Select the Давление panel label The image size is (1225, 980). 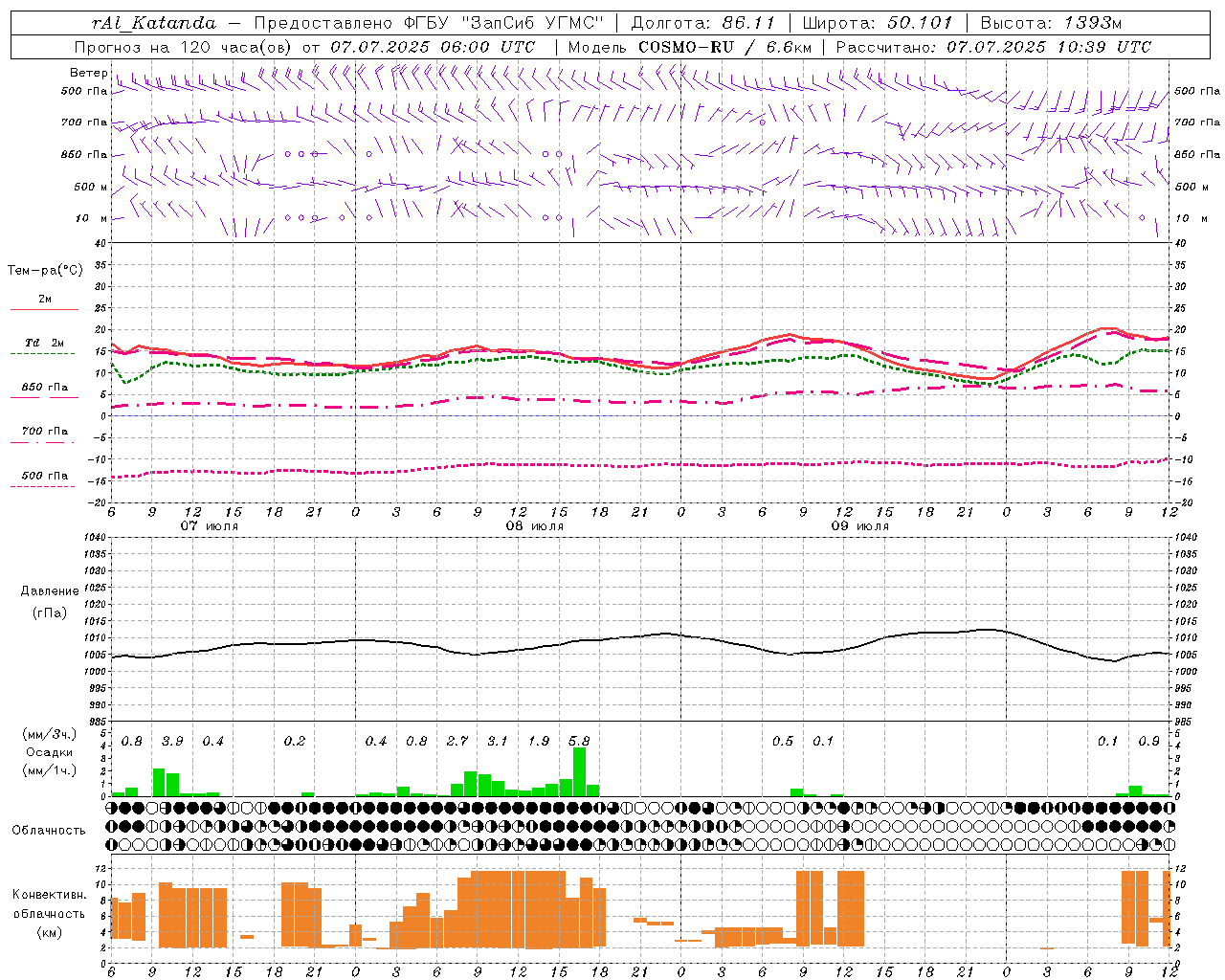[49, 591]
